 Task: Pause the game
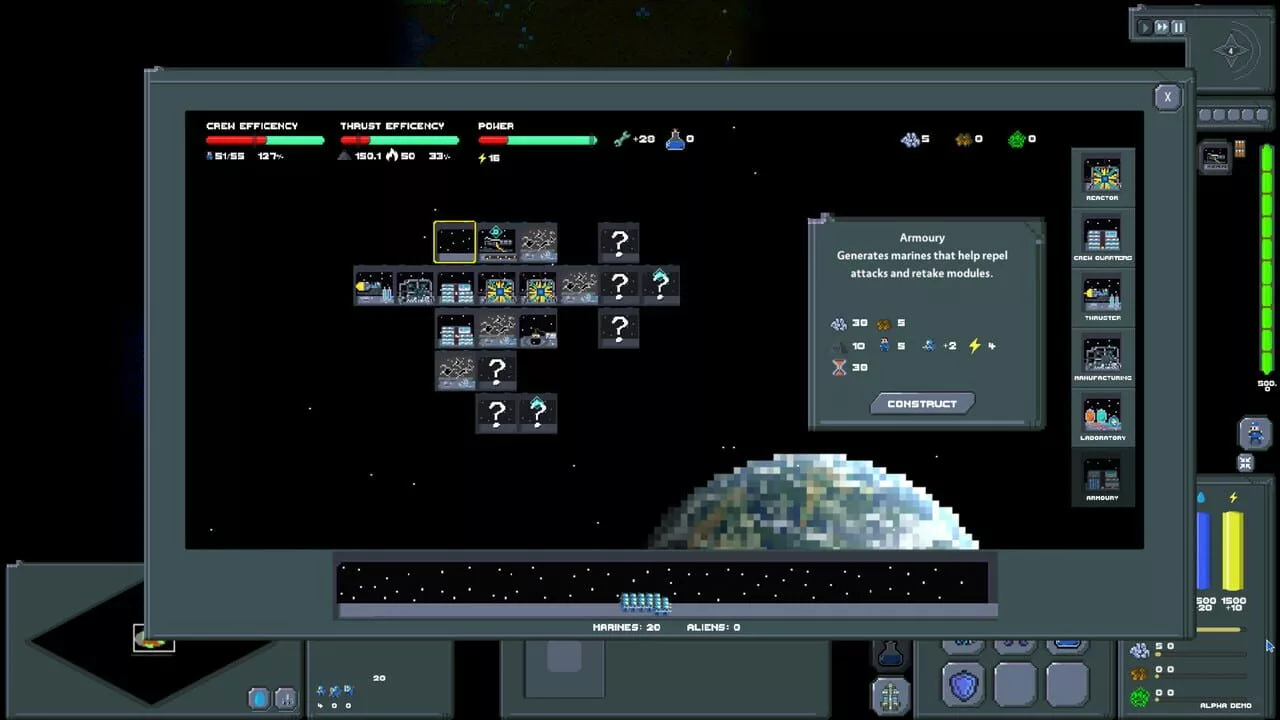(1178, 28)
